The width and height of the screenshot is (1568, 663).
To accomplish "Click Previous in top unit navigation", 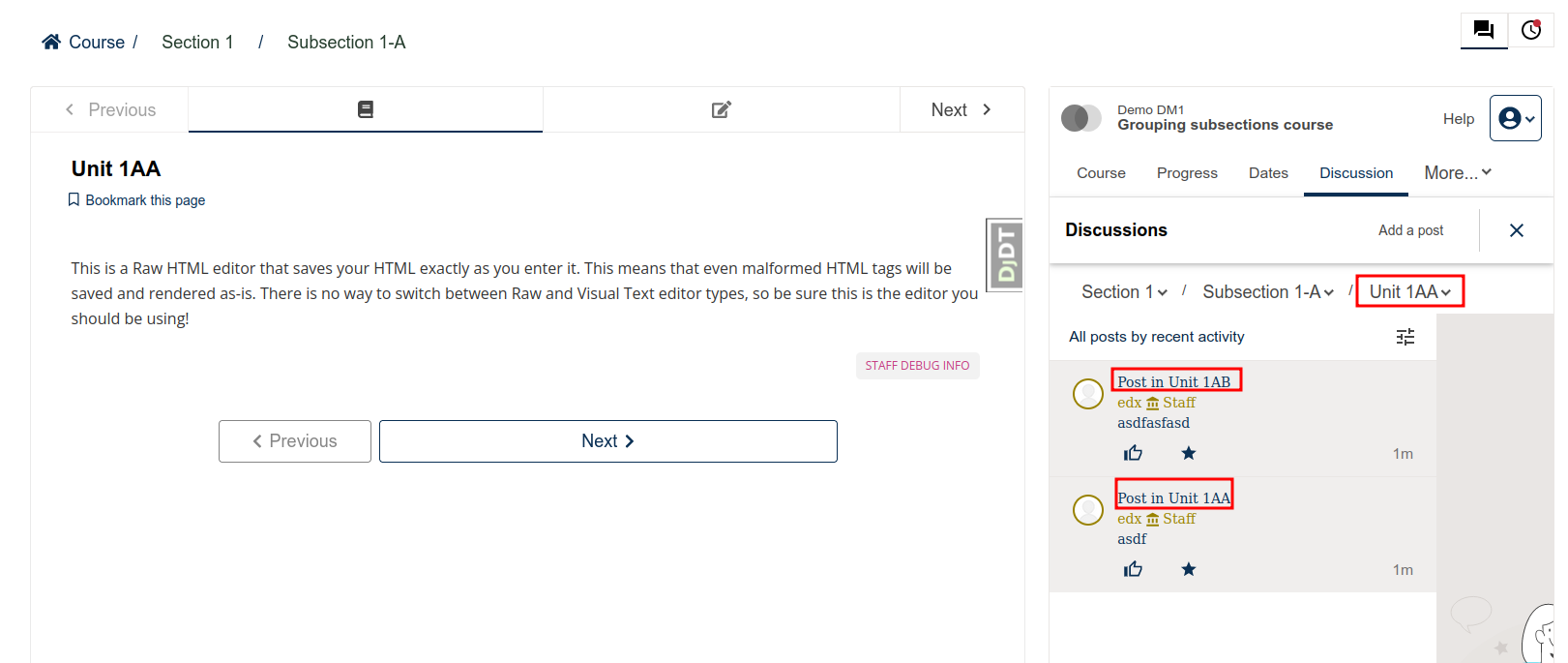I will point(110,110).
